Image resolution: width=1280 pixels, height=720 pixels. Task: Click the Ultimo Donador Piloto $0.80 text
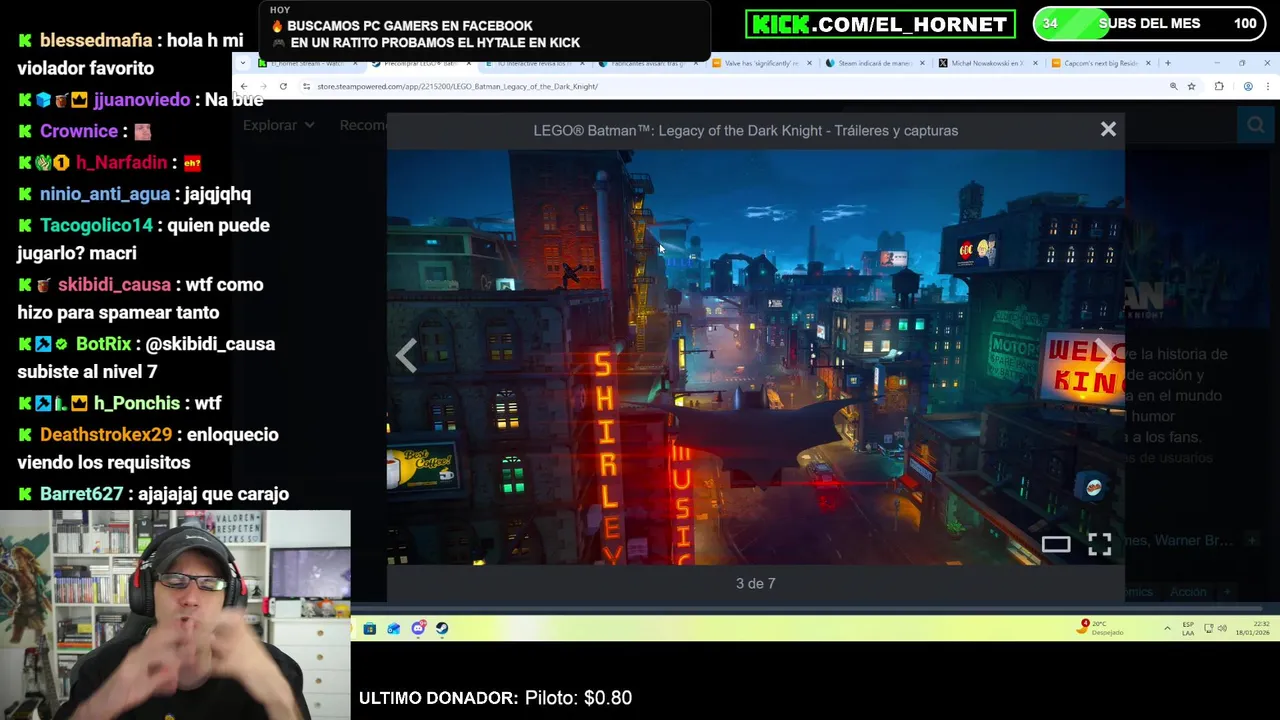click(x=495, y=698)
